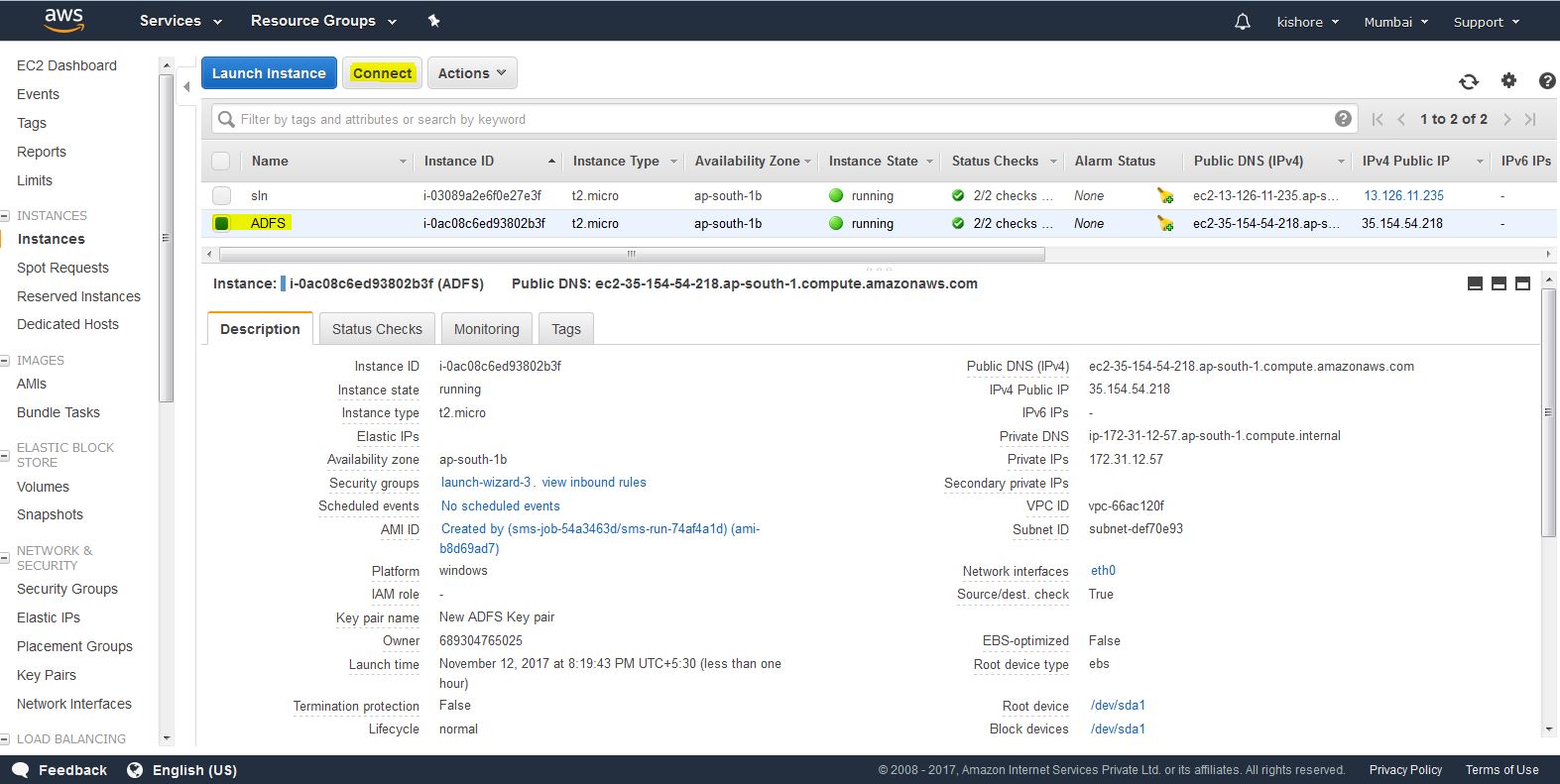Viewport: 1560px width, 784px height.
Task: Click search filter help icon
Action: pyautogui.click(x=1343, y=119)
